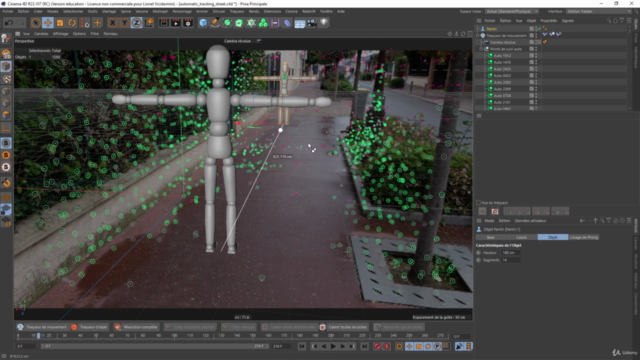
Task: Click the Object Manager search icon
Action: tap(609, 20)
